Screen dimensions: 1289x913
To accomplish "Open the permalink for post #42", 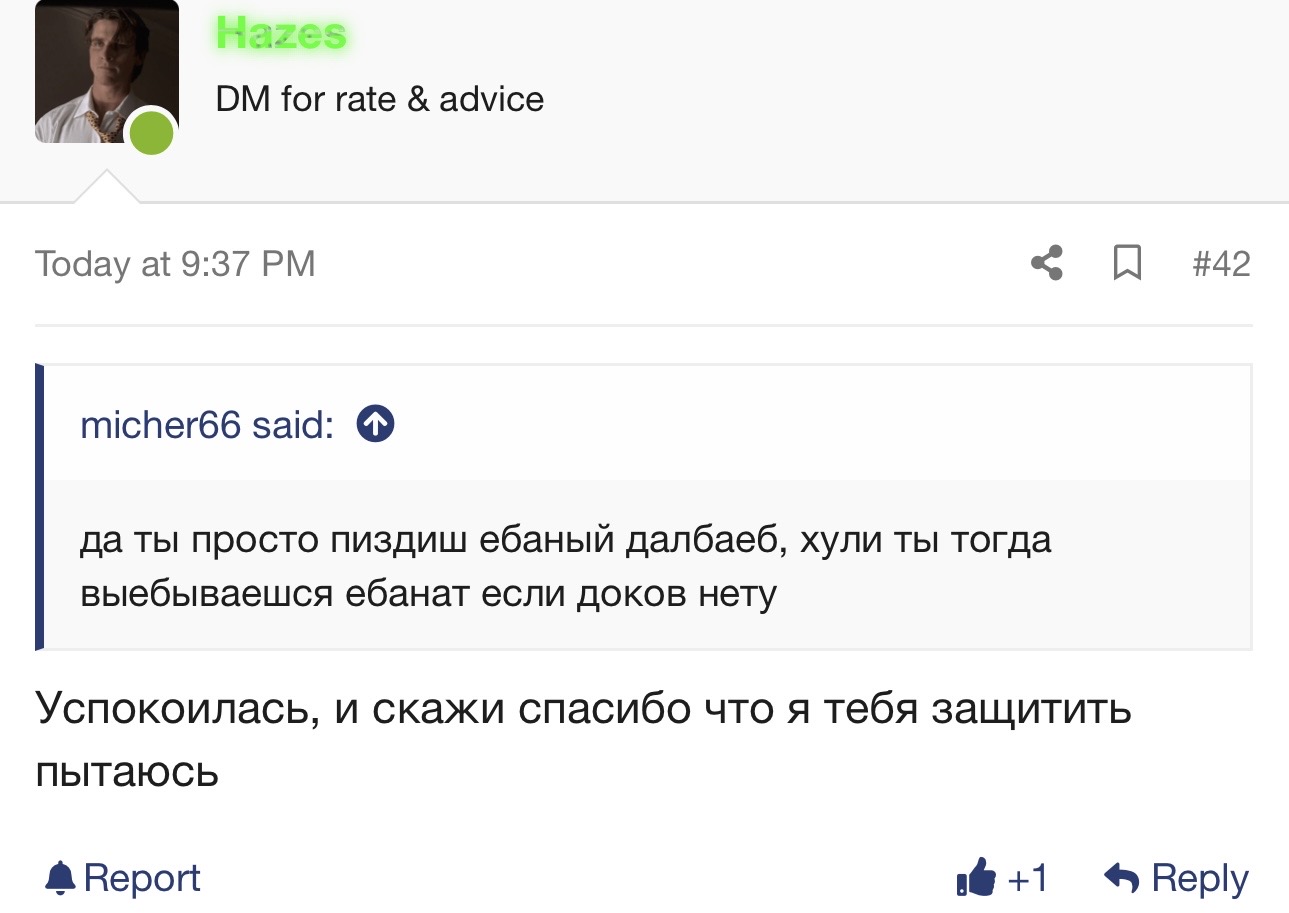I will pos(1221,264).
